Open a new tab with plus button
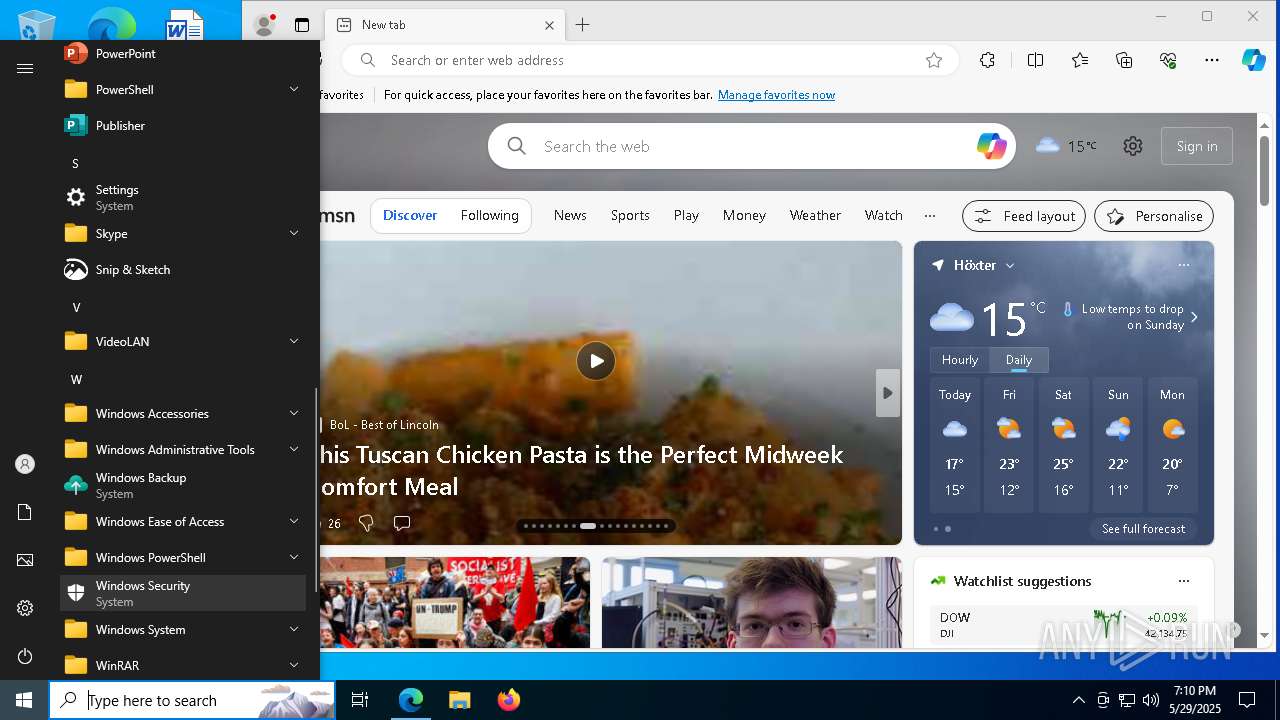 coord(582,25)
